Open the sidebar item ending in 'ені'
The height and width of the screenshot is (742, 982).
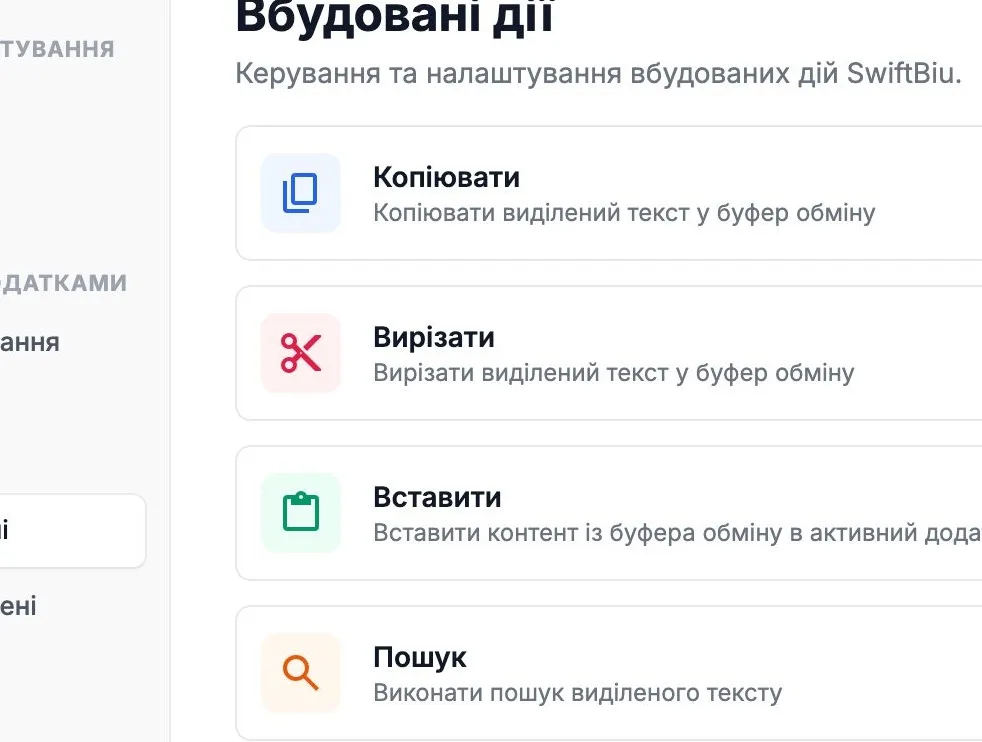point(18,606)
